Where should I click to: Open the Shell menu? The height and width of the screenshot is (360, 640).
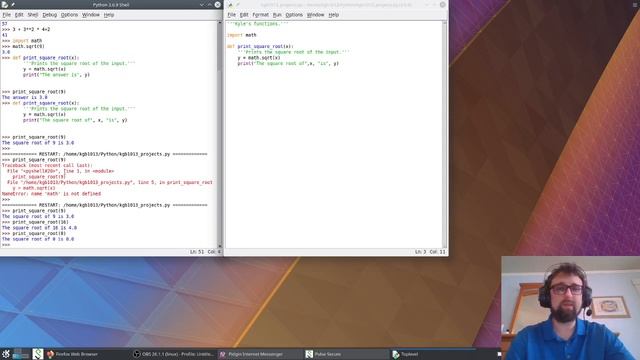pos(33,15)
